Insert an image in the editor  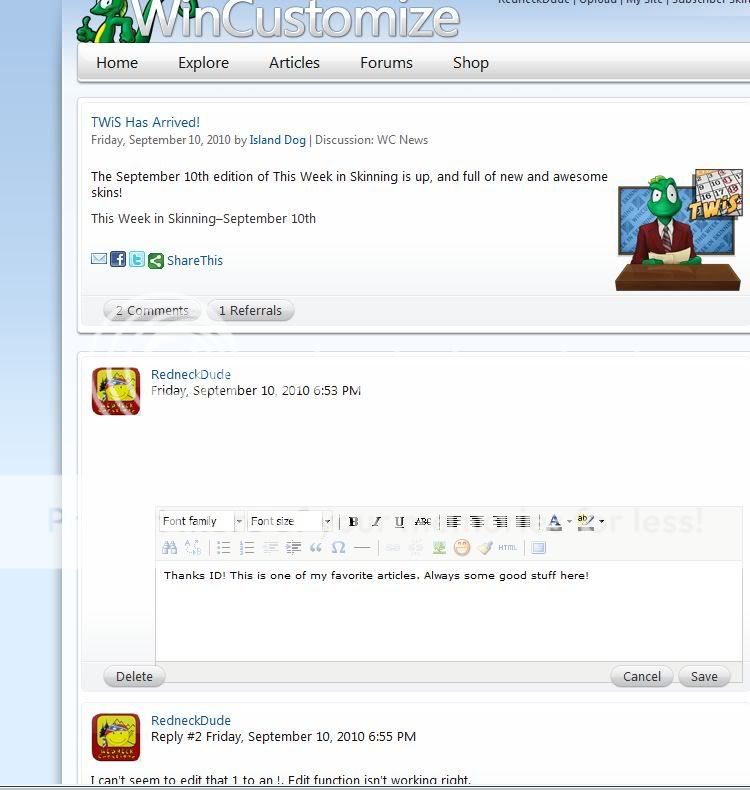coord(439,547)
